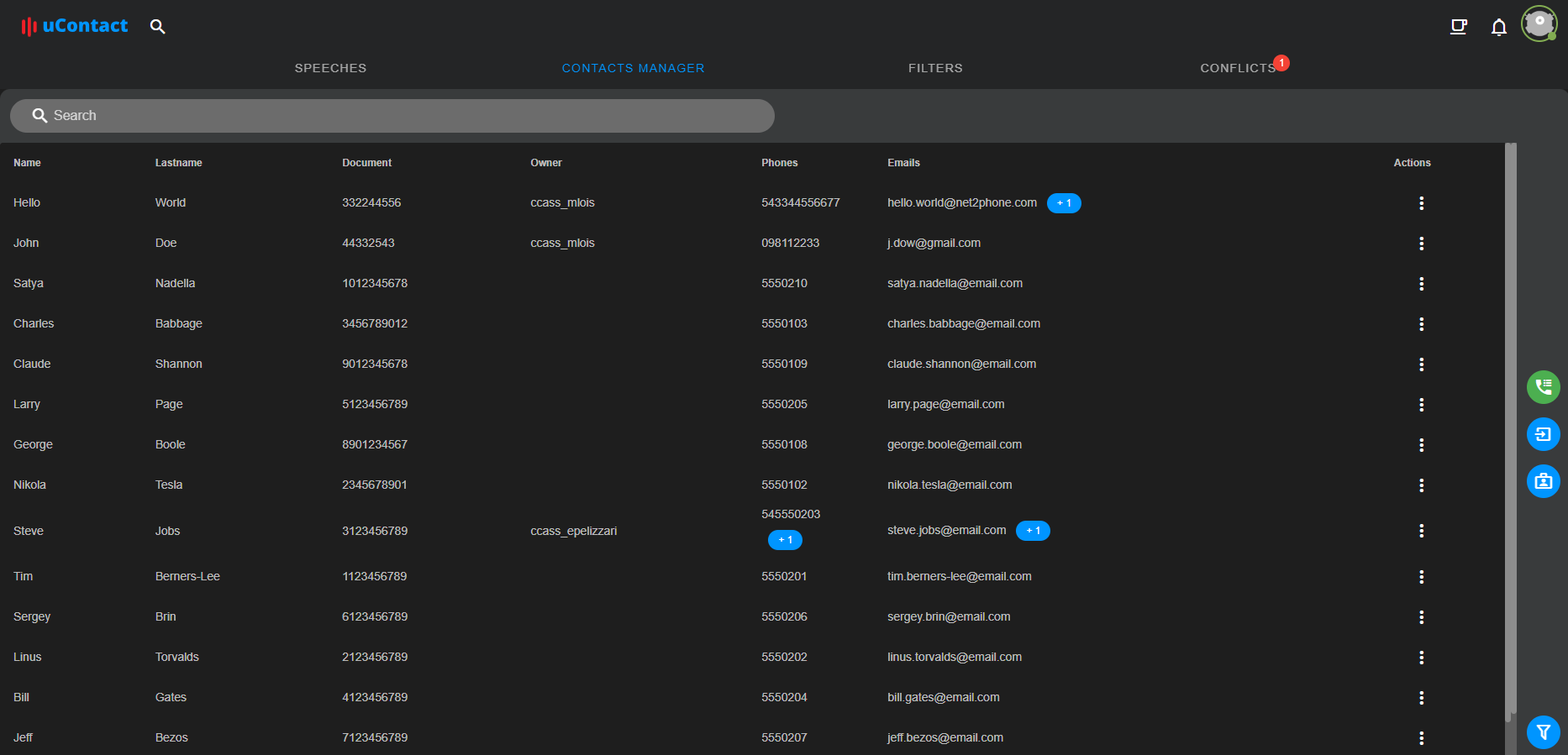Click the Lastname column header
The image size is (1568, 755).
pyautogui.click(x=178, y=163)
